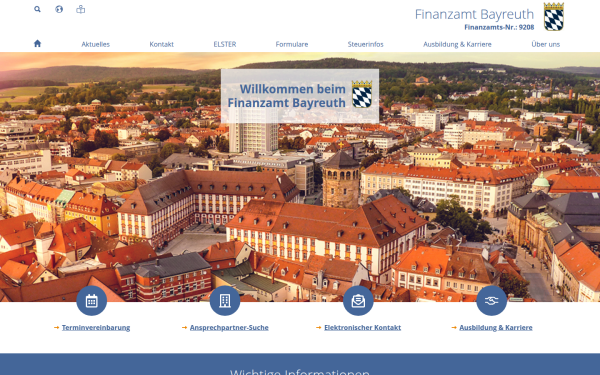Follow the Terminvereinbarung link
The height and width of the screenshot is (375, 600).
click(96, 328)
